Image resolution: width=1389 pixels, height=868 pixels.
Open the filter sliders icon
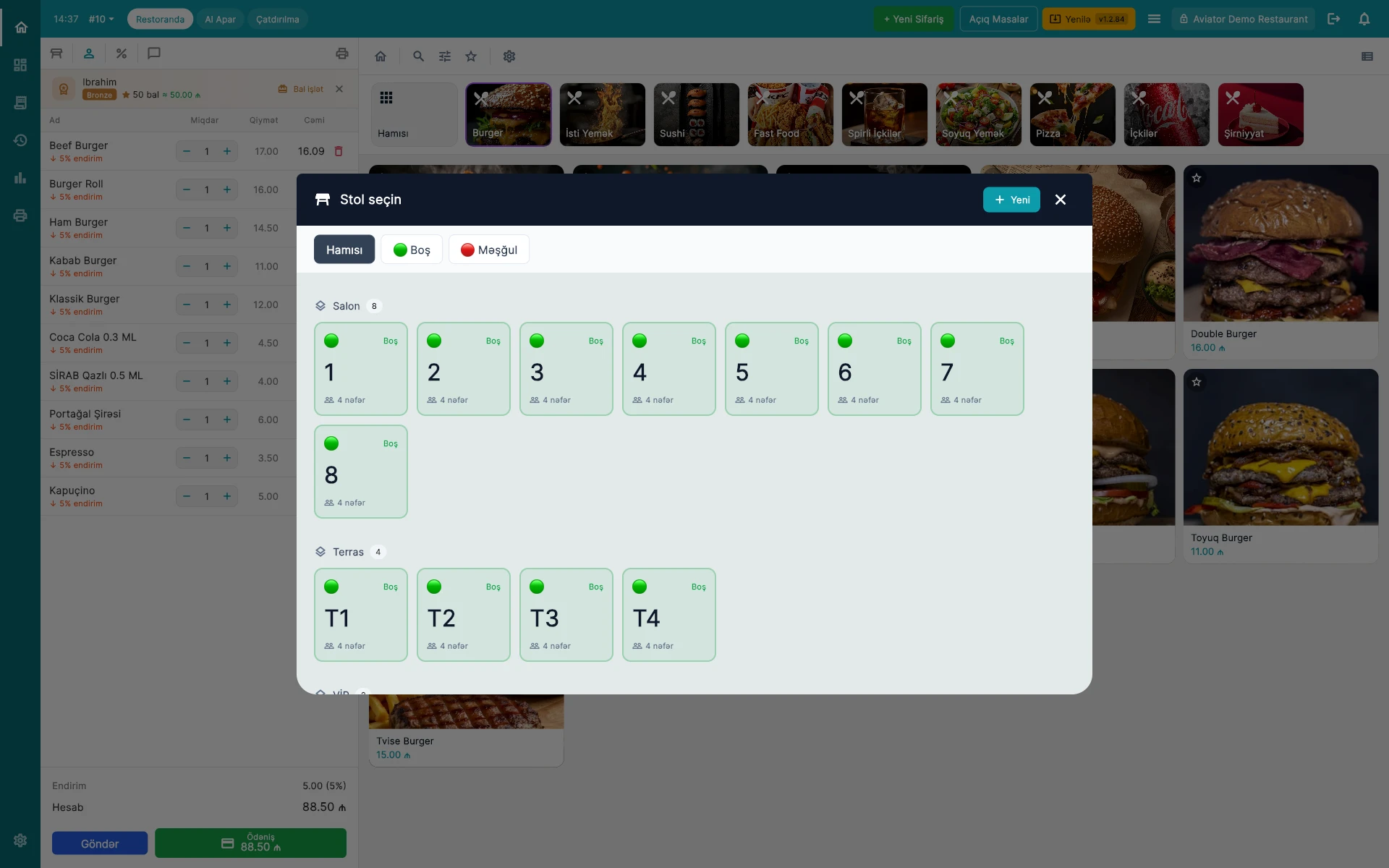445,56
